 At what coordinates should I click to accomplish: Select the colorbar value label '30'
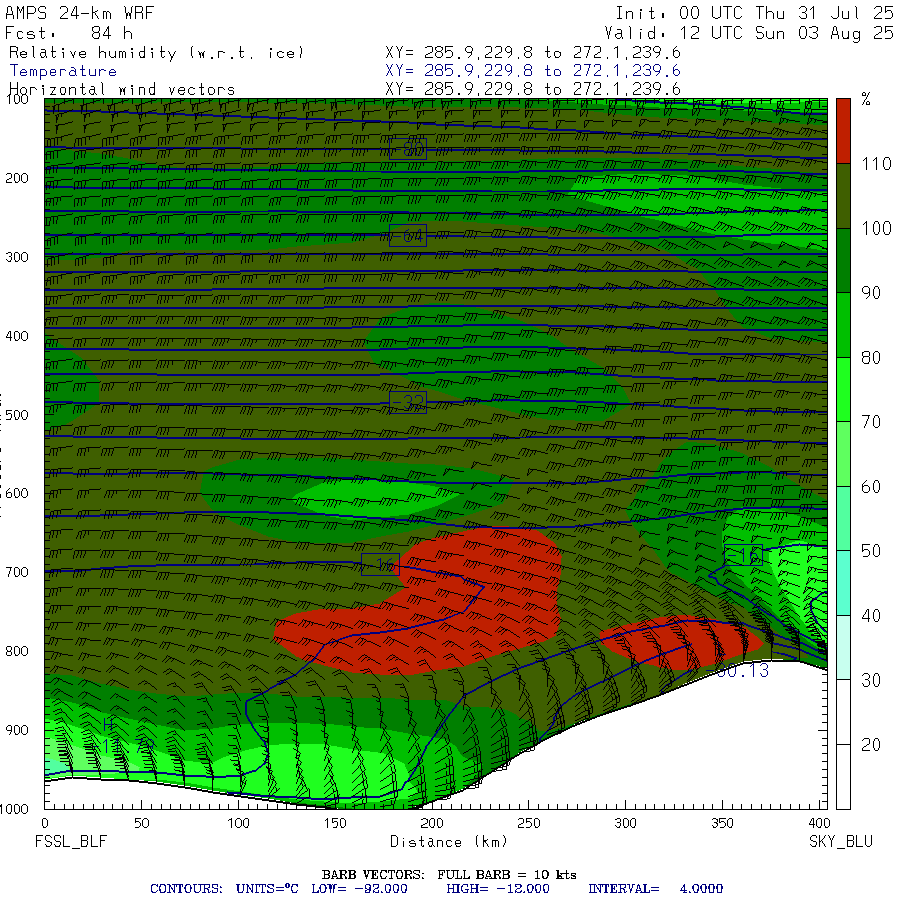(871, 680)
